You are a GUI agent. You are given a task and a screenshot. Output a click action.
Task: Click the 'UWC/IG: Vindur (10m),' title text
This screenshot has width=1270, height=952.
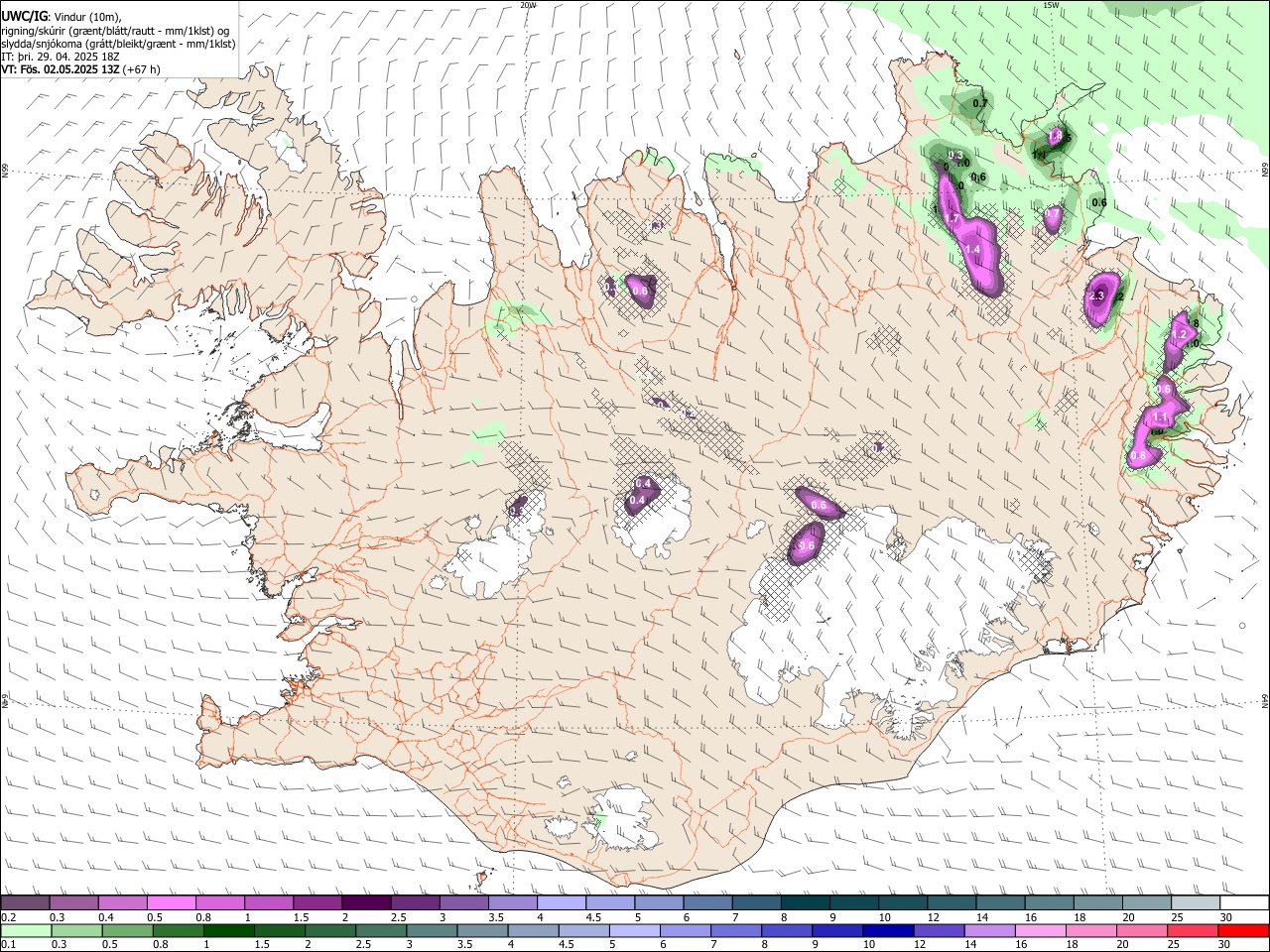coord(62,17)
